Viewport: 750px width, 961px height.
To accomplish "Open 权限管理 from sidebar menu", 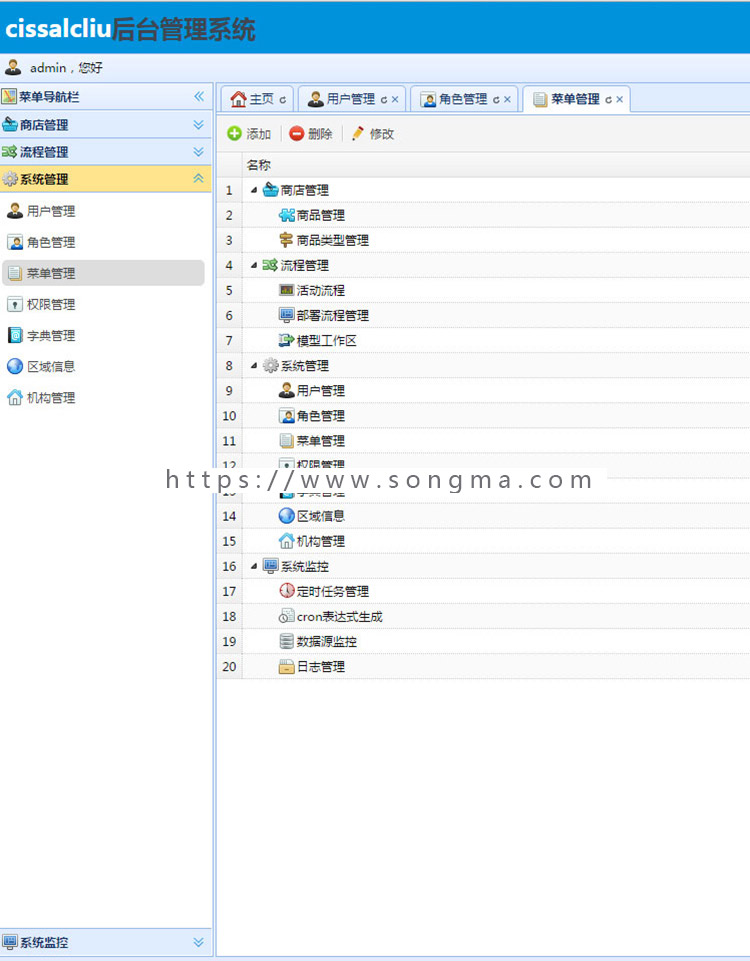I will click(x=103, y=305).
